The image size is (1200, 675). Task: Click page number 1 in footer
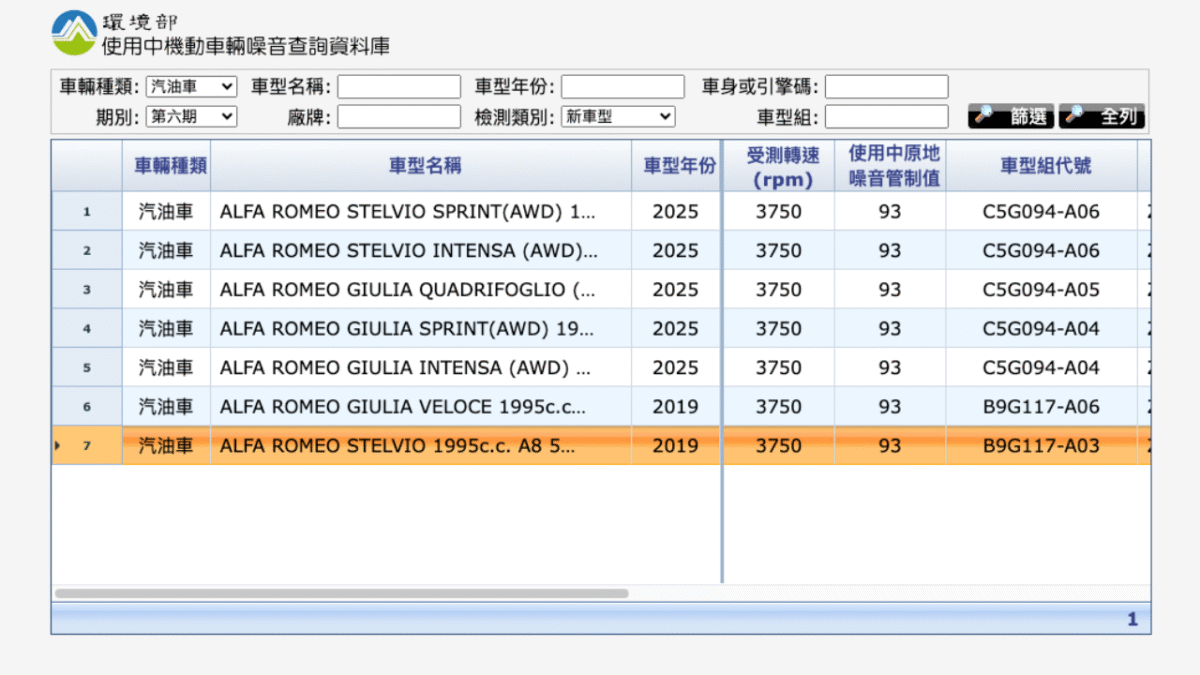click(x=1132, y=620)
